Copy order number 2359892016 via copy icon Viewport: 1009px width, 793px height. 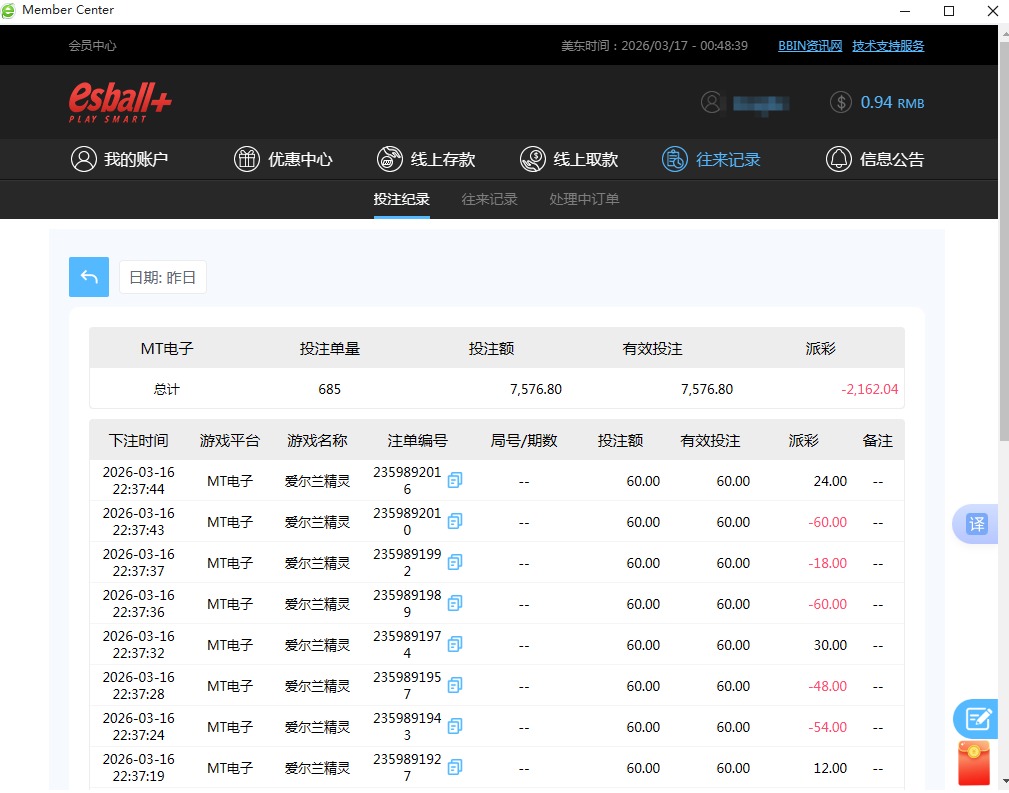point(455,480)
